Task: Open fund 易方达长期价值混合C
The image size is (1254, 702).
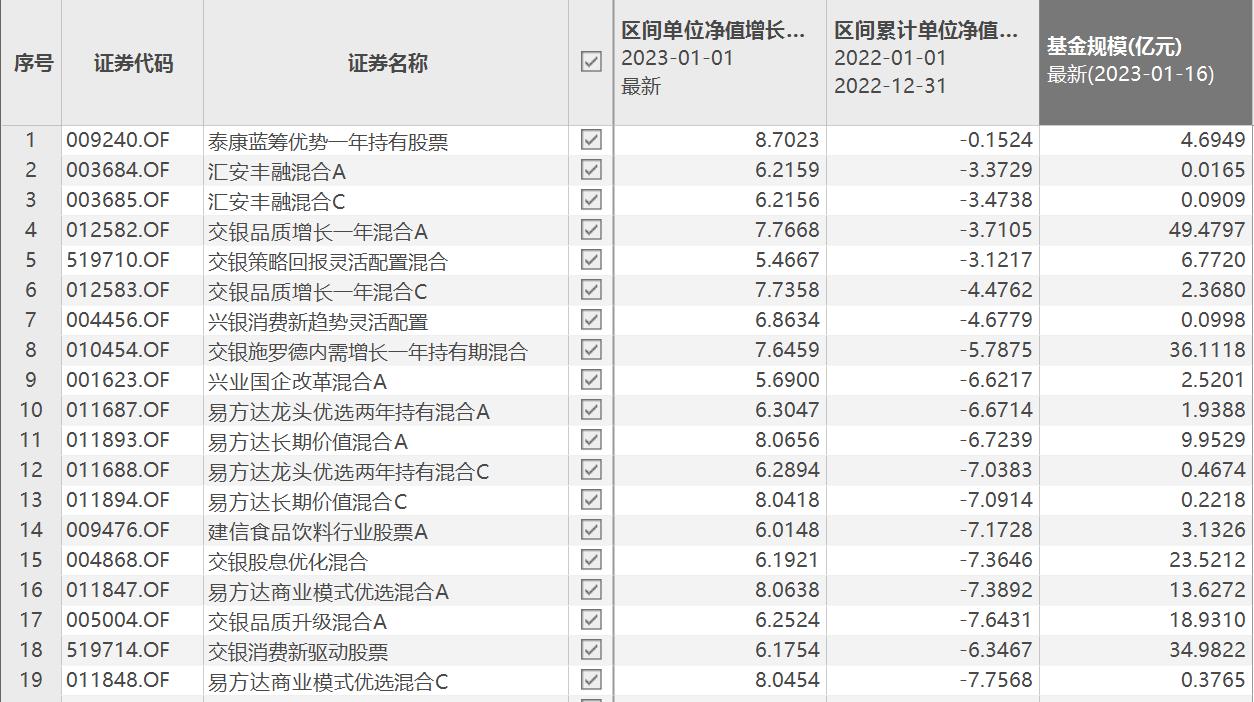Action: point(307,501)
